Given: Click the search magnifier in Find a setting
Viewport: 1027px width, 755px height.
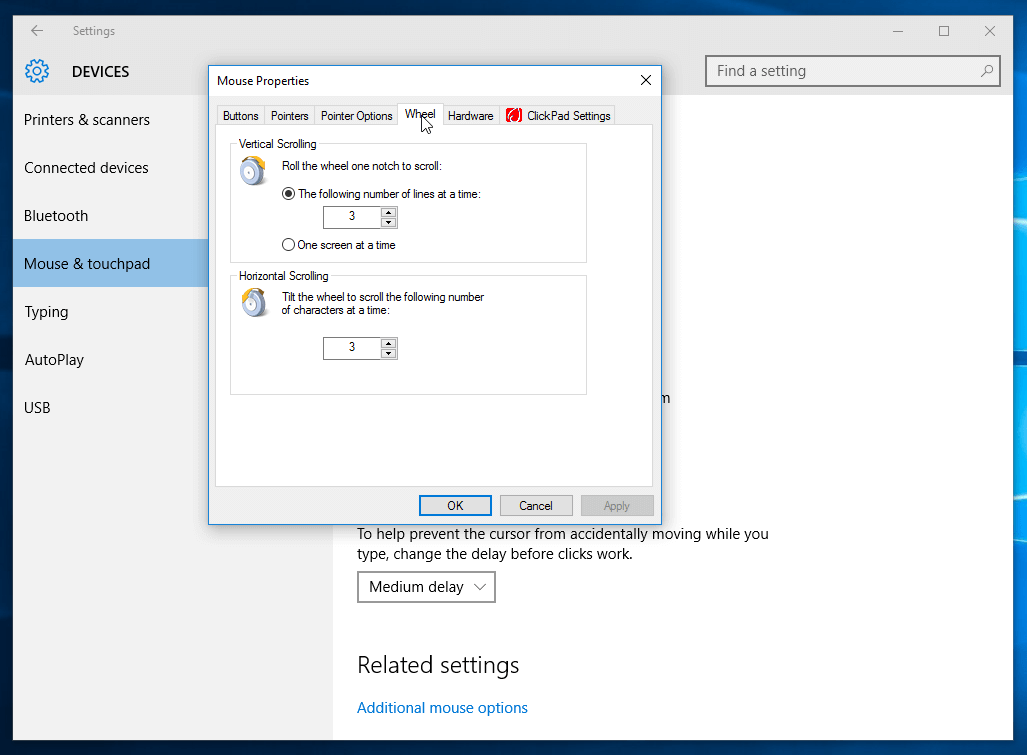Looking at the screenshot, I should coord(986,71).
